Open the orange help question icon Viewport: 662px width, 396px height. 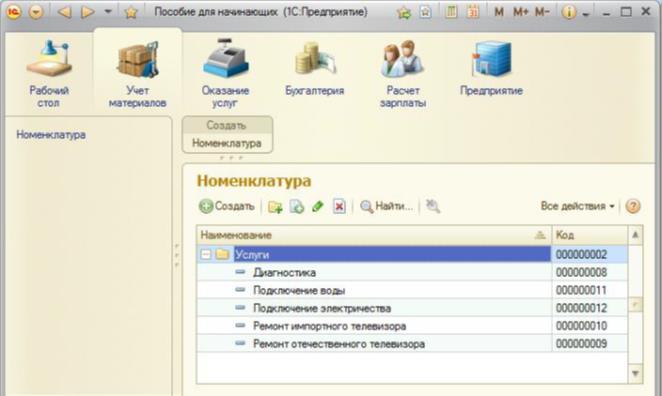pyautogui.click(x=632, y=206)
